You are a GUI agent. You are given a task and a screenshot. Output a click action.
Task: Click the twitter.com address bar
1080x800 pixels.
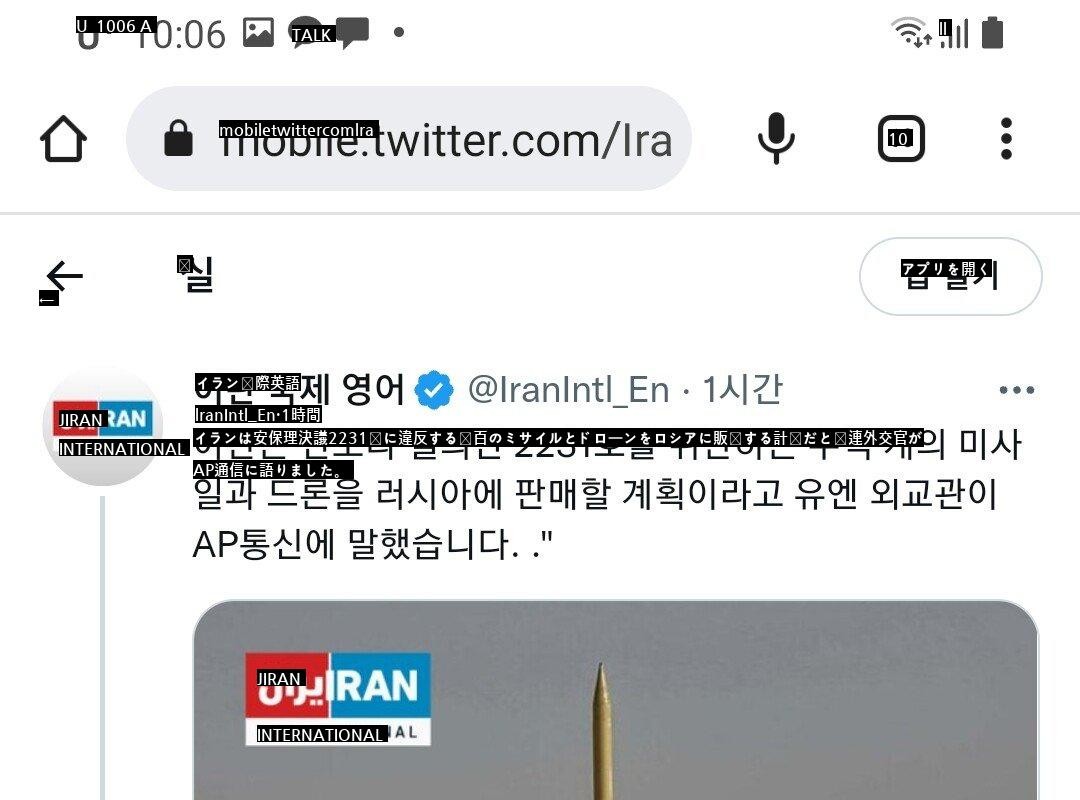[x=408, y=139]
